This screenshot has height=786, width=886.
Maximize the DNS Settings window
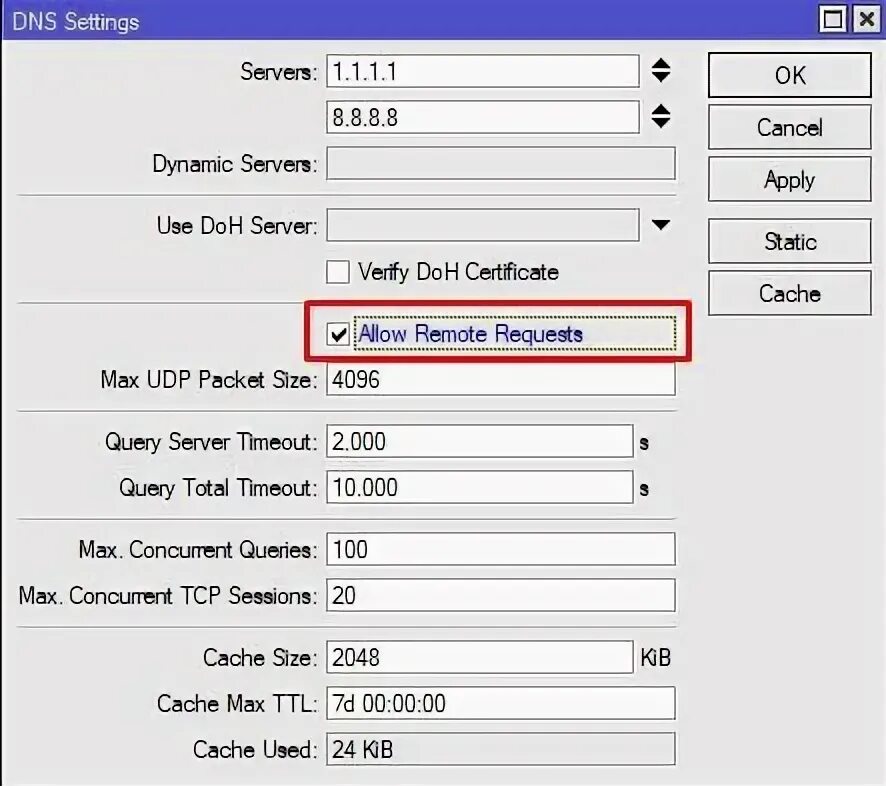[832, 20]
